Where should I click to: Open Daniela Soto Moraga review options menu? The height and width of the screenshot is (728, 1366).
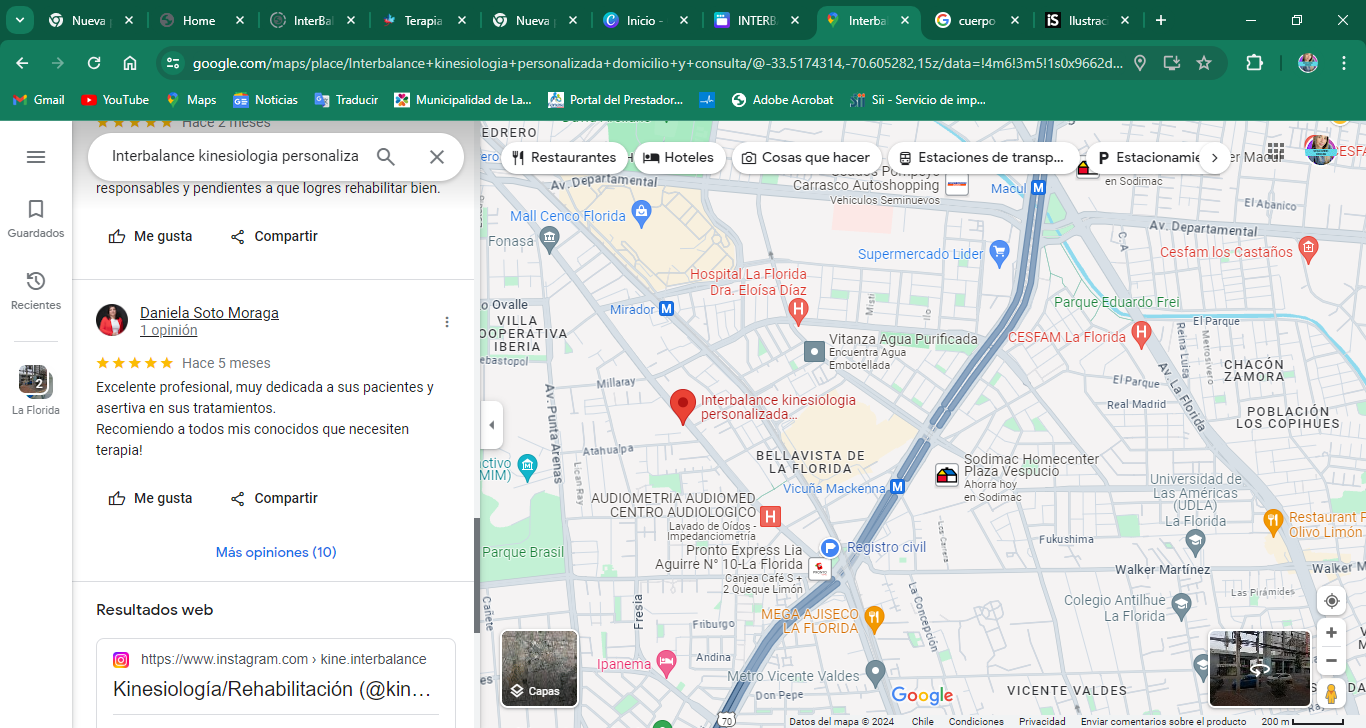[x=447, y=322]
